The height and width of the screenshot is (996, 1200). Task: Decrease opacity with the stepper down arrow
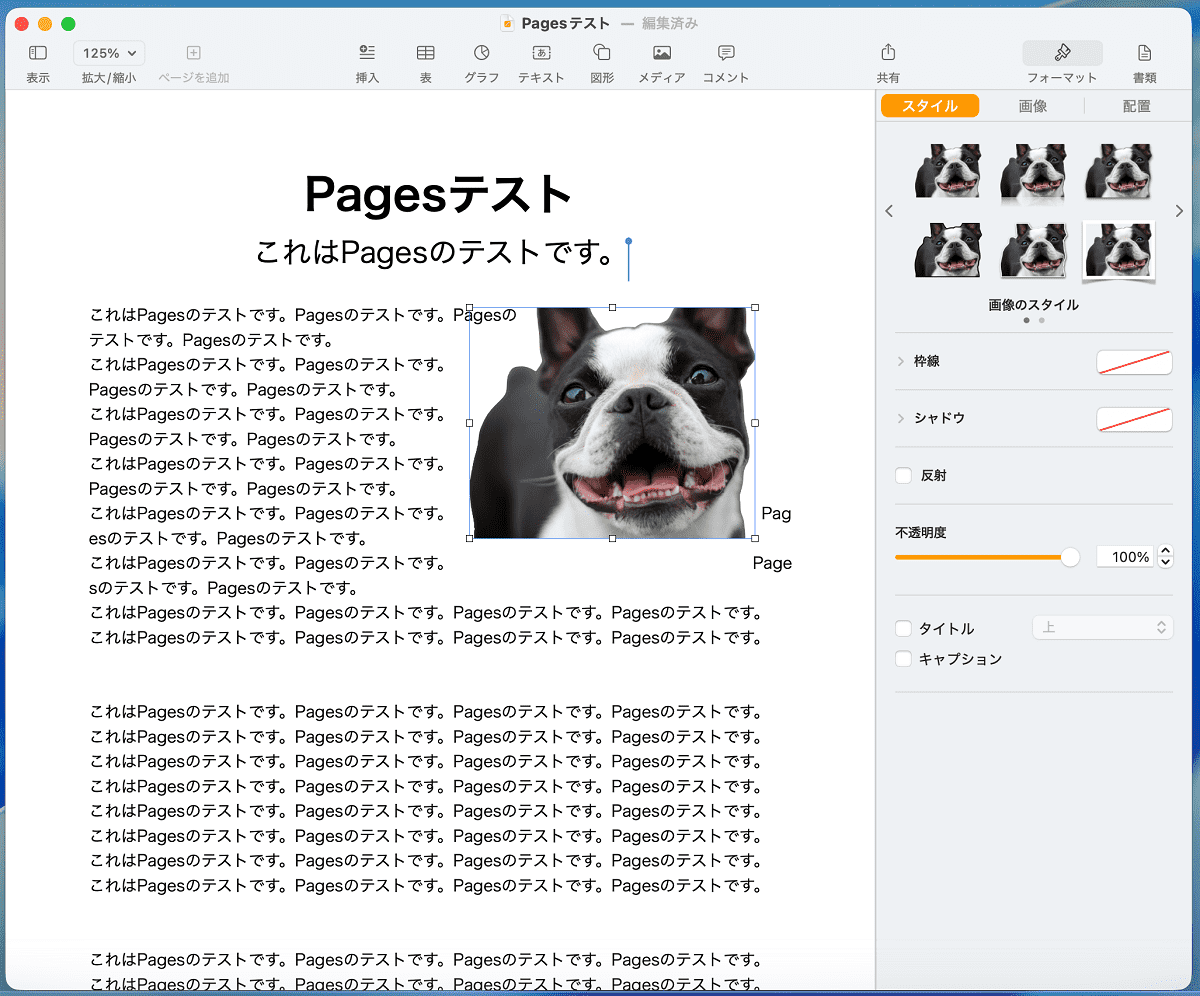[x=1165, y=563]
